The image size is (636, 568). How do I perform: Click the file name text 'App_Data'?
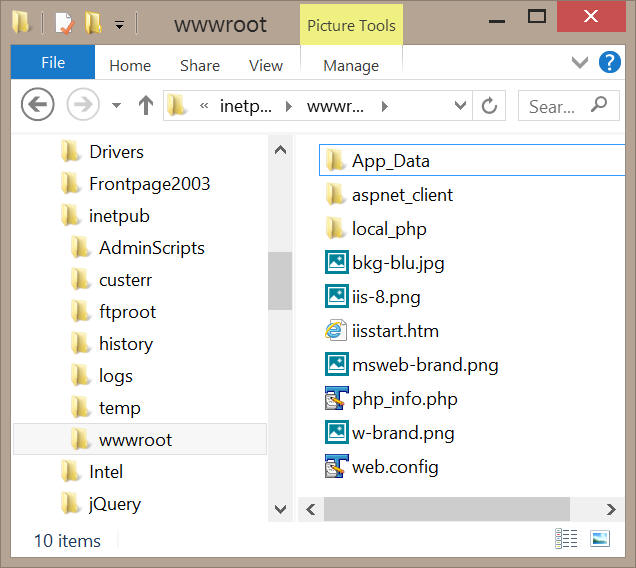tap(391, 161)
